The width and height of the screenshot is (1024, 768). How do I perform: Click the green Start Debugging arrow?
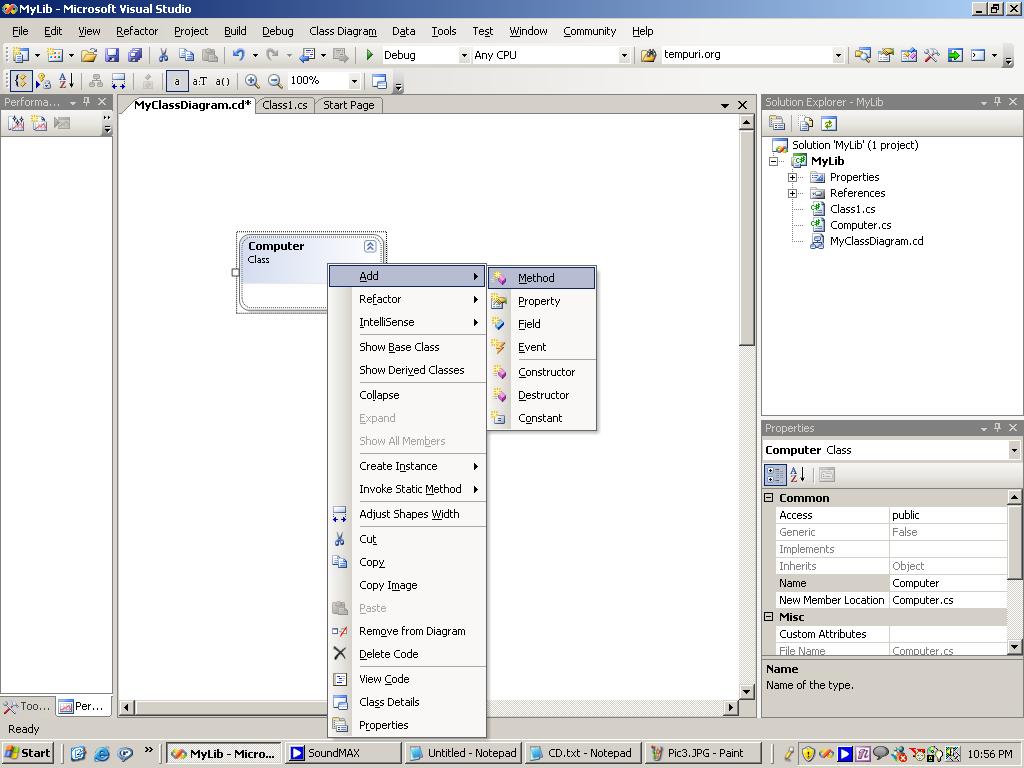[x=370, y=56]
